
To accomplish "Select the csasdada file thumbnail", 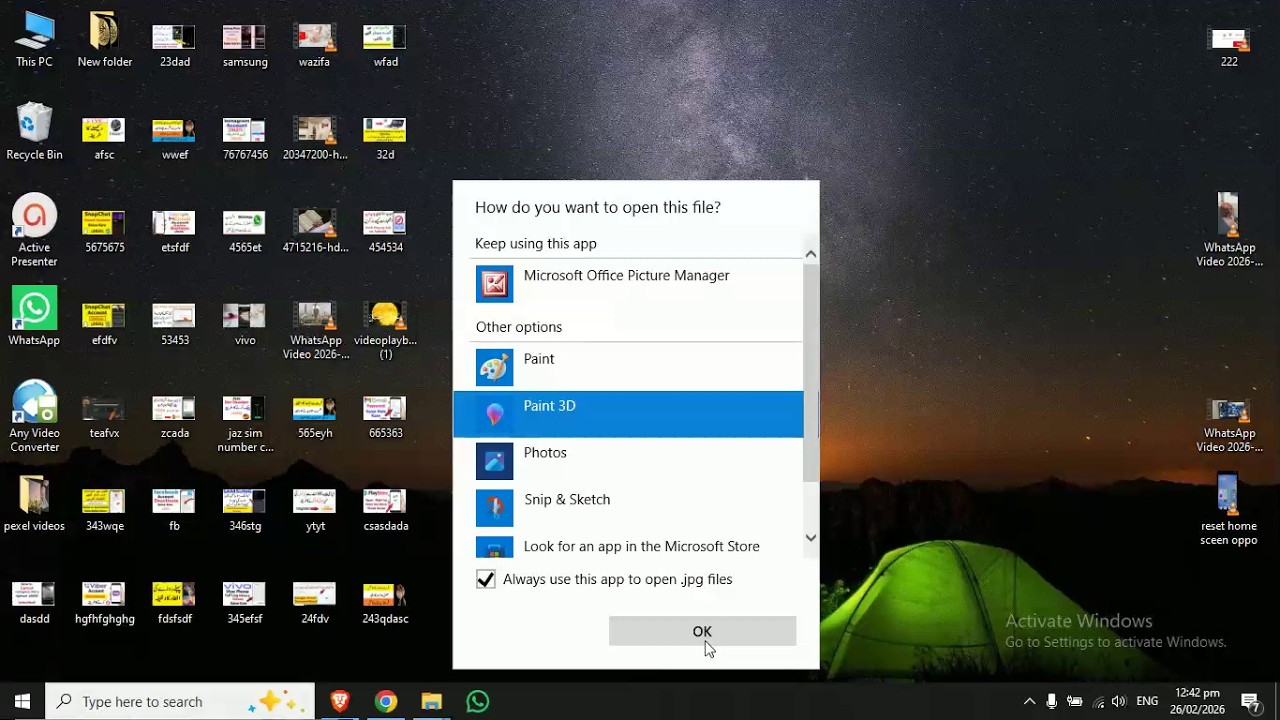I will coord(385,510).
